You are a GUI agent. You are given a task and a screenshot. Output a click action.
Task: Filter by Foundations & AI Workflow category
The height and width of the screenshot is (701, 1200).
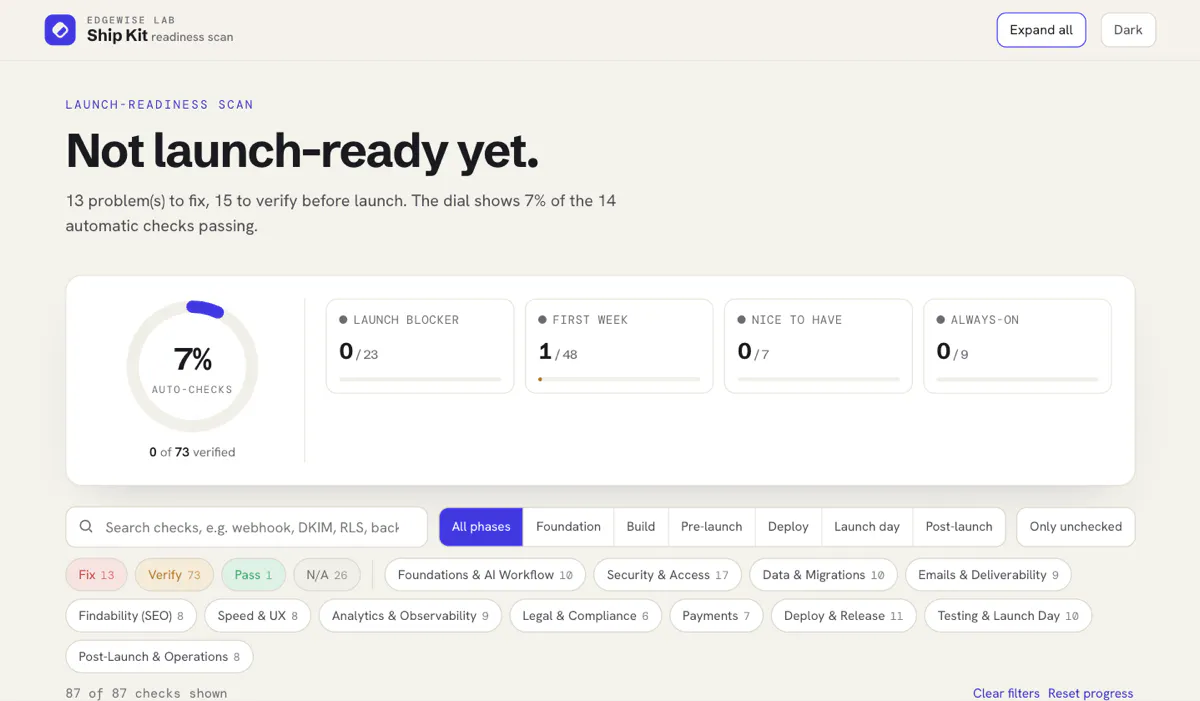485,575
